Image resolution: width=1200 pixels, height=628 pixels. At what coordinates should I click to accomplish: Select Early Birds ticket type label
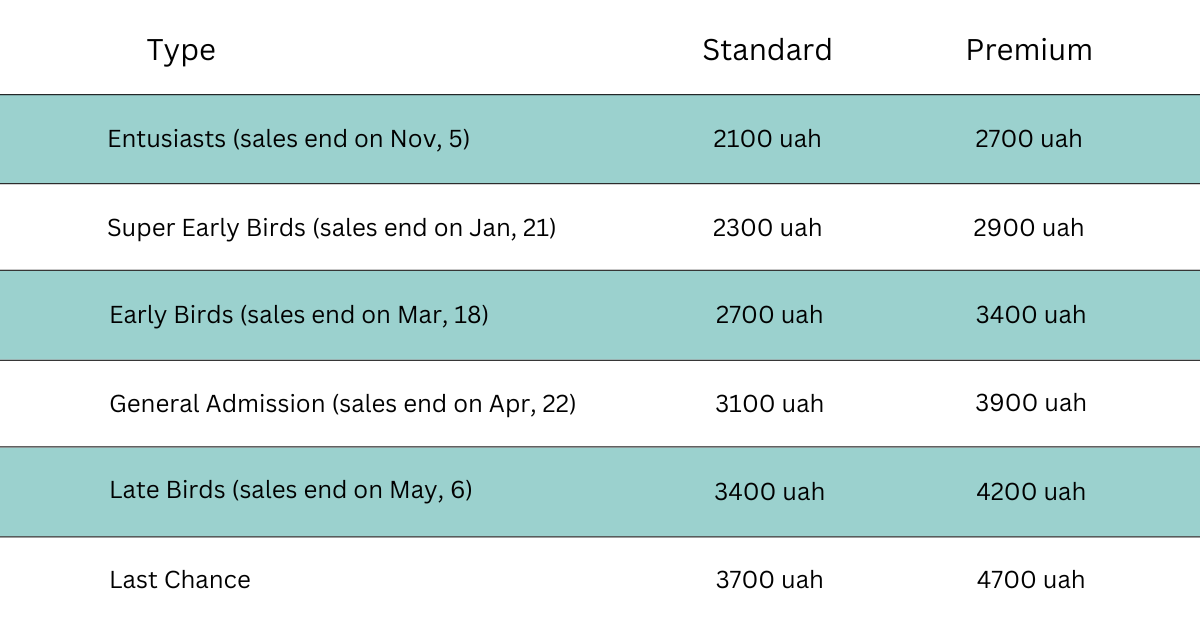[298, 315]
